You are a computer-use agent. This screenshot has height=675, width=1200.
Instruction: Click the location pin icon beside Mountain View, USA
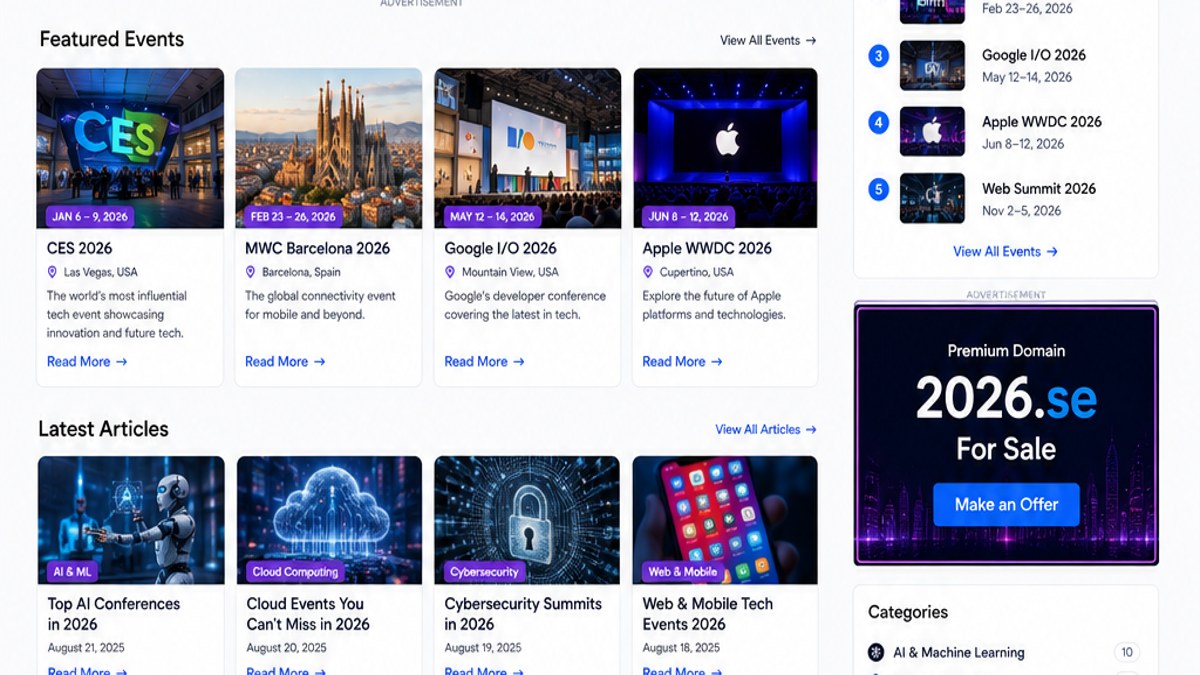[450, 272]
